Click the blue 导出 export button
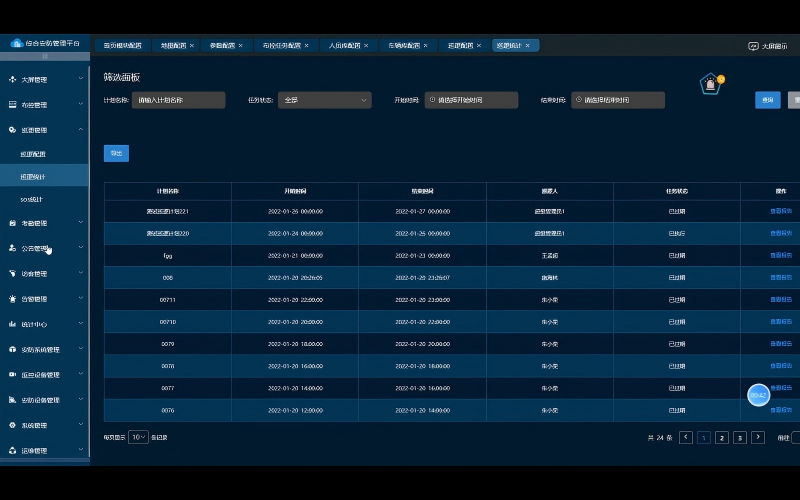Viewport: 800px width, 500px height. (x=116, y=154)
